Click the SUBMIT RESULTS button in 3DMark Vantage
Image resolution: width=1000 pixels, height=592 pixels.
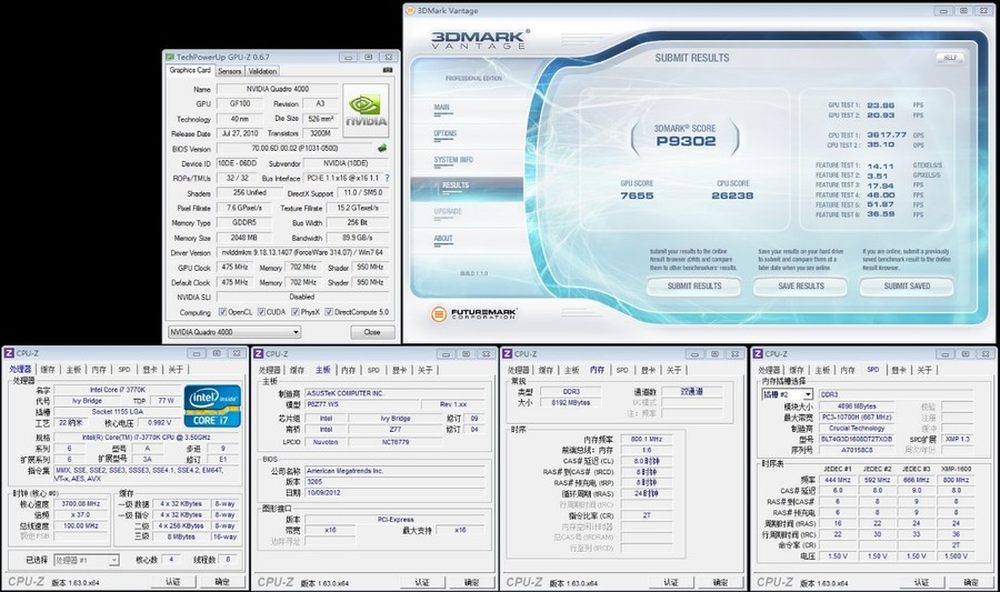(694, 286)
